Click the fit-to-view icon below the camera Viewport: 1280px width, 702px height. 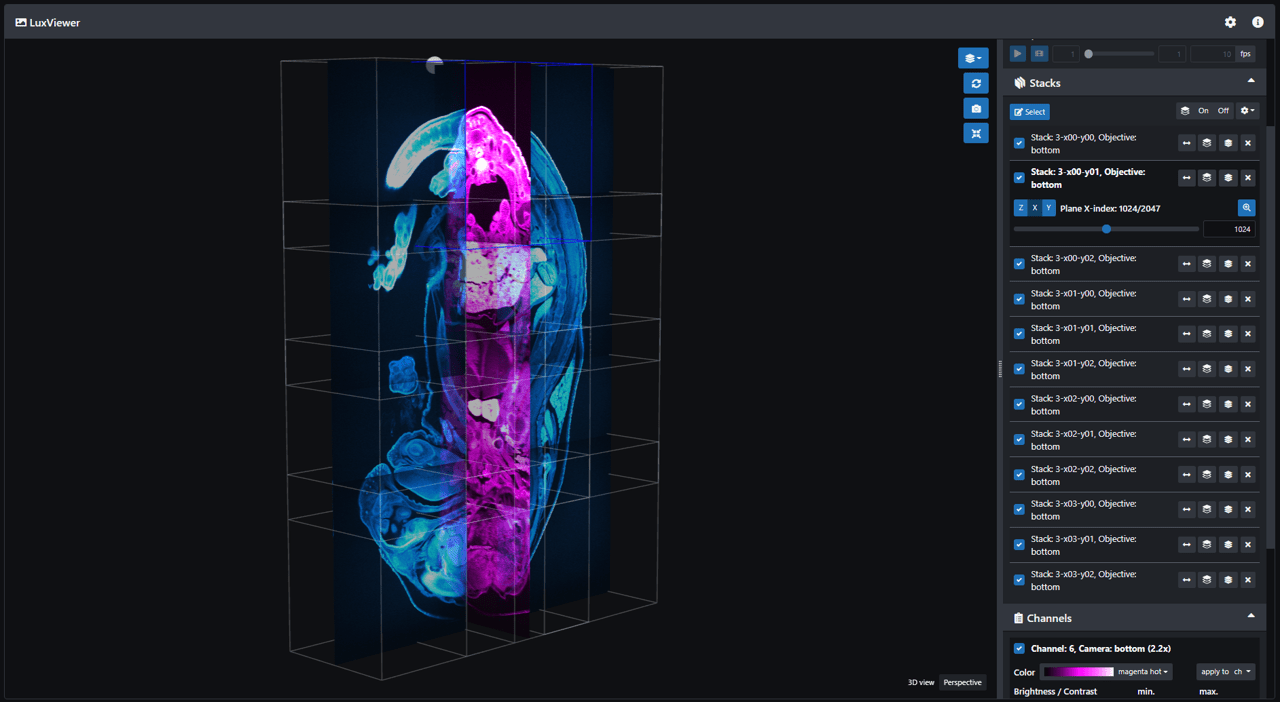pyautogui.click(x=975, y=133)
